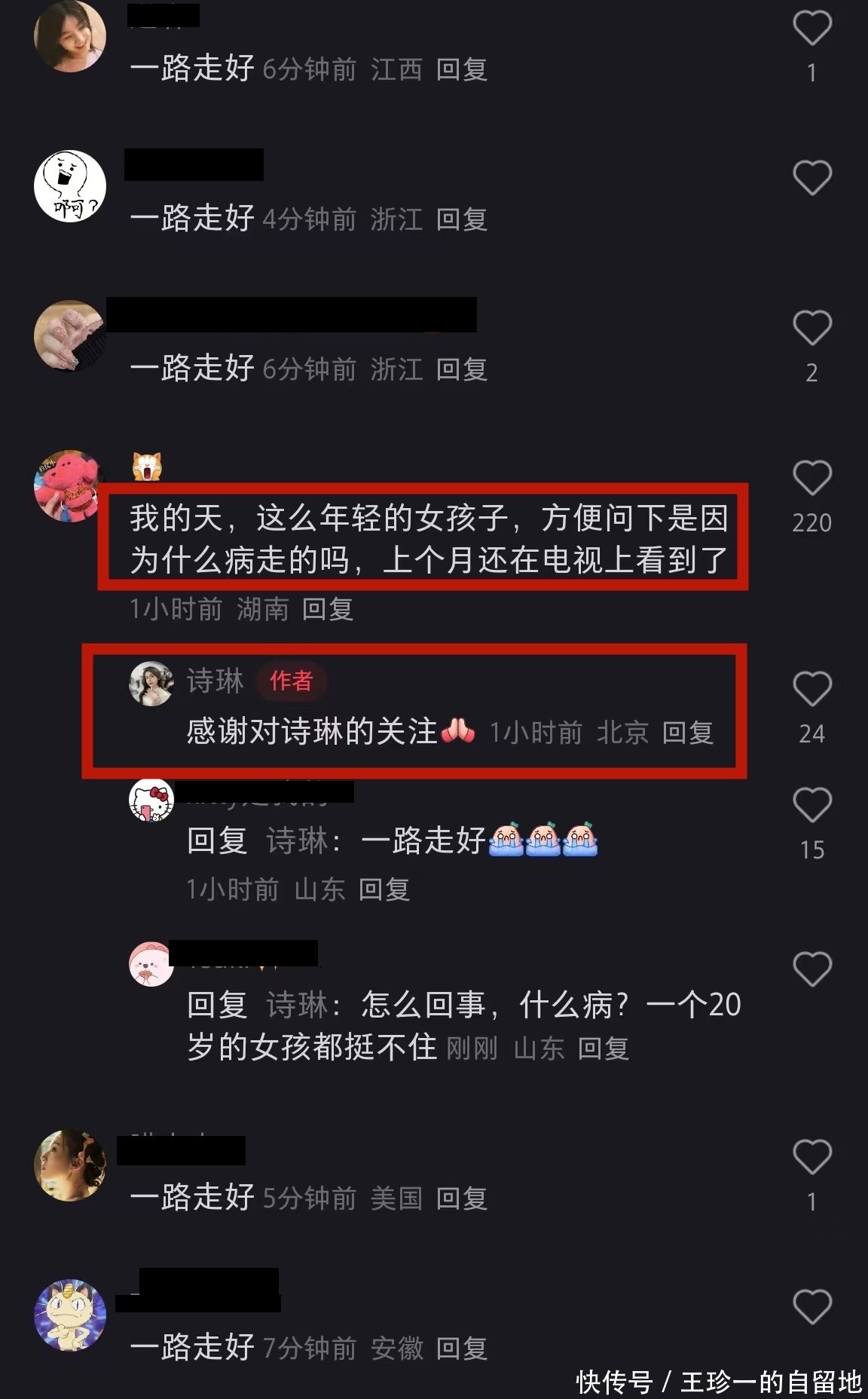The image size is (868, 1399).
Task: Reply to the Hunan comment about illness
Action: (x=328, y=609)
